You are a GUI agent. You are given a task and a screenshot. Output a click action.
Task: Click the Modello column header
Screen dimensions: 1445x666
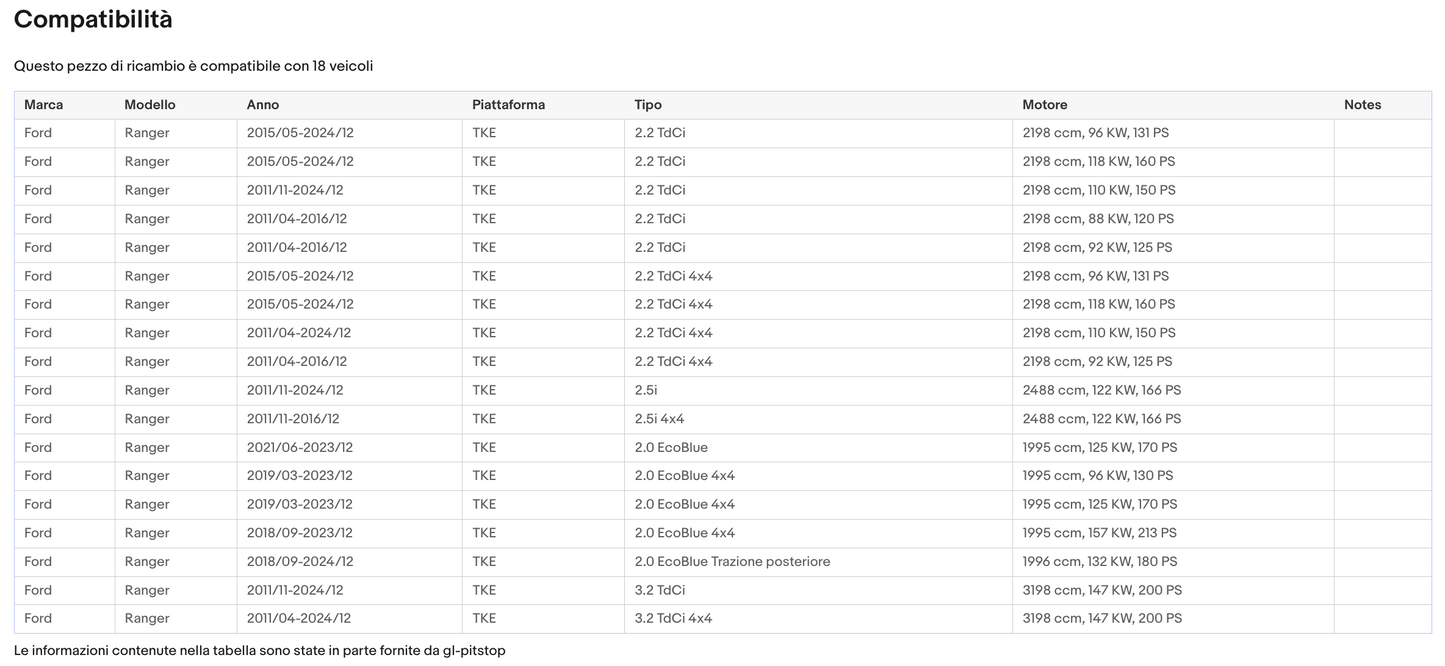pos(150,105)
